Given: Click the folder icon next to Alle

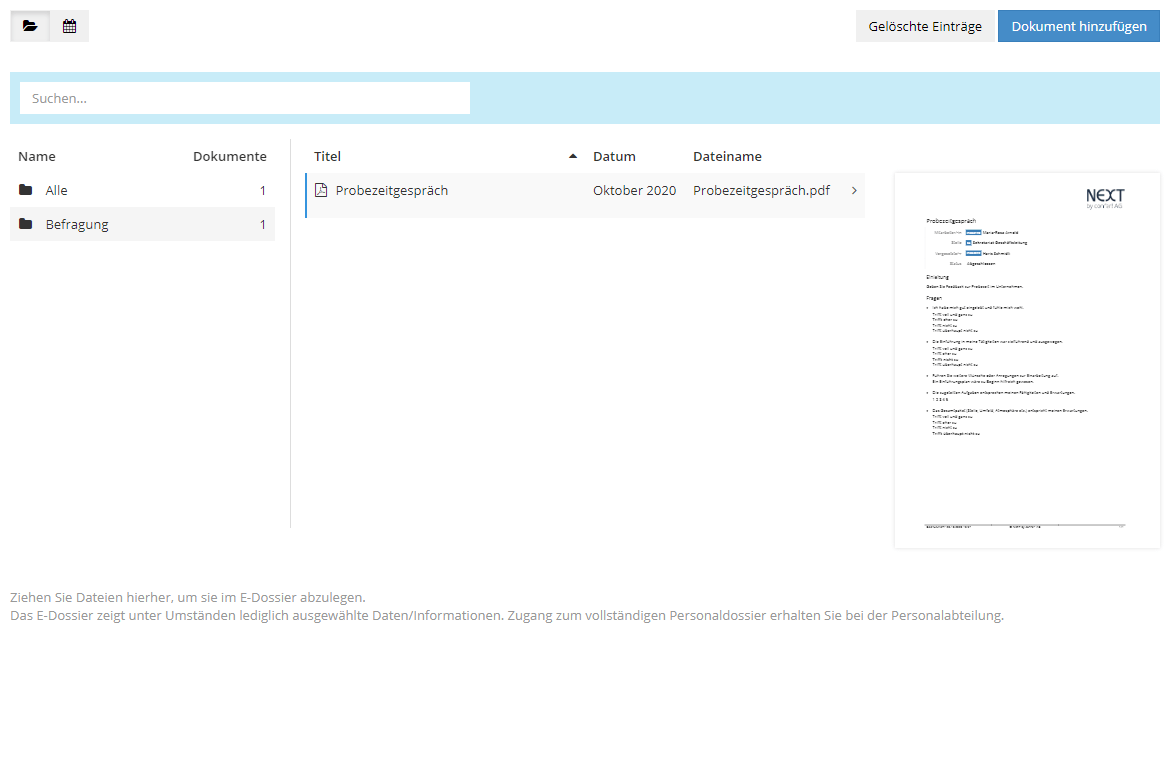Looking at the screenshot, I should pos(26,190).
